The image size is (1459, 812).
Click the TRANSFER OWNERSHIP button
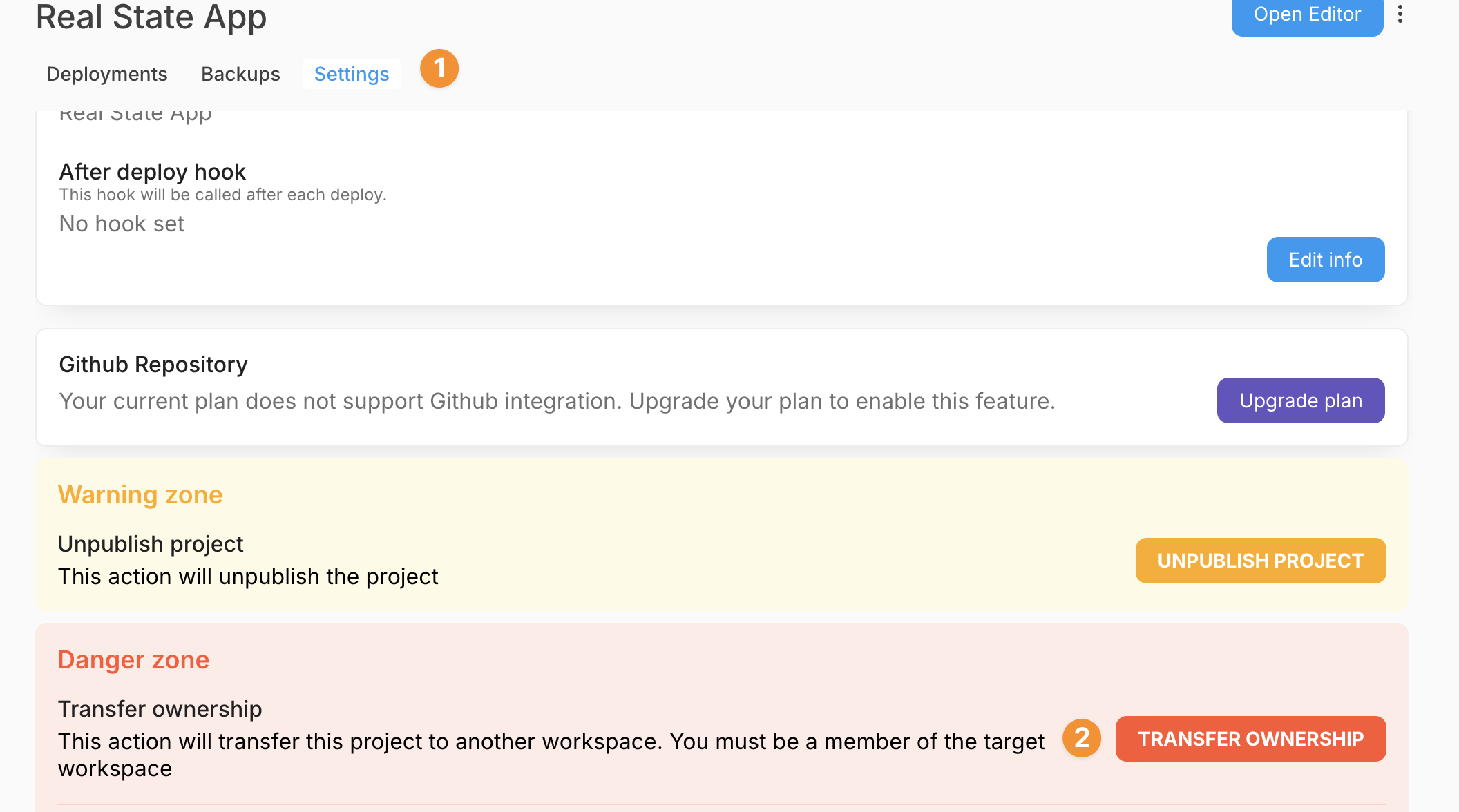1250,739
